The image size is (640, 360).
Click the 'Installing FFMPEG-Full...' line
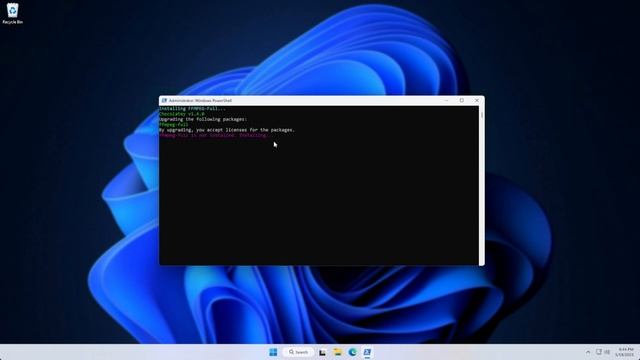coord(192,109)
